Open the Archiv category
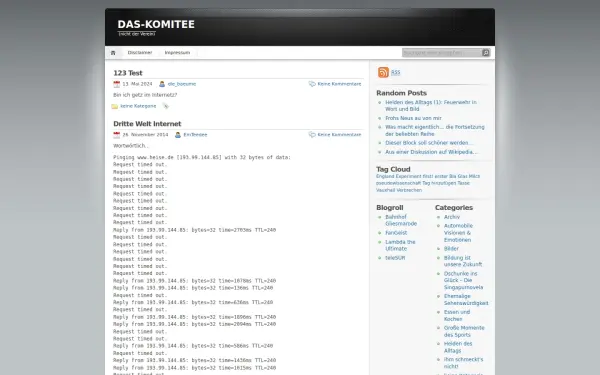 click(x=452, y=217)
